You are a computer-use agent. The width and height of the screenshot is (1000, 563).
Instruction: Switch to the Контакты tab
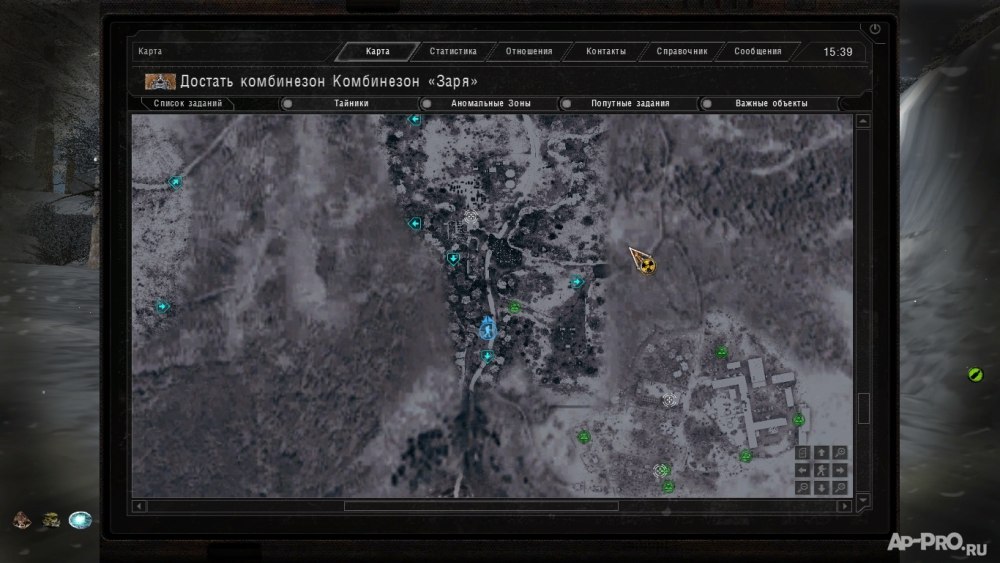point(606,52)
